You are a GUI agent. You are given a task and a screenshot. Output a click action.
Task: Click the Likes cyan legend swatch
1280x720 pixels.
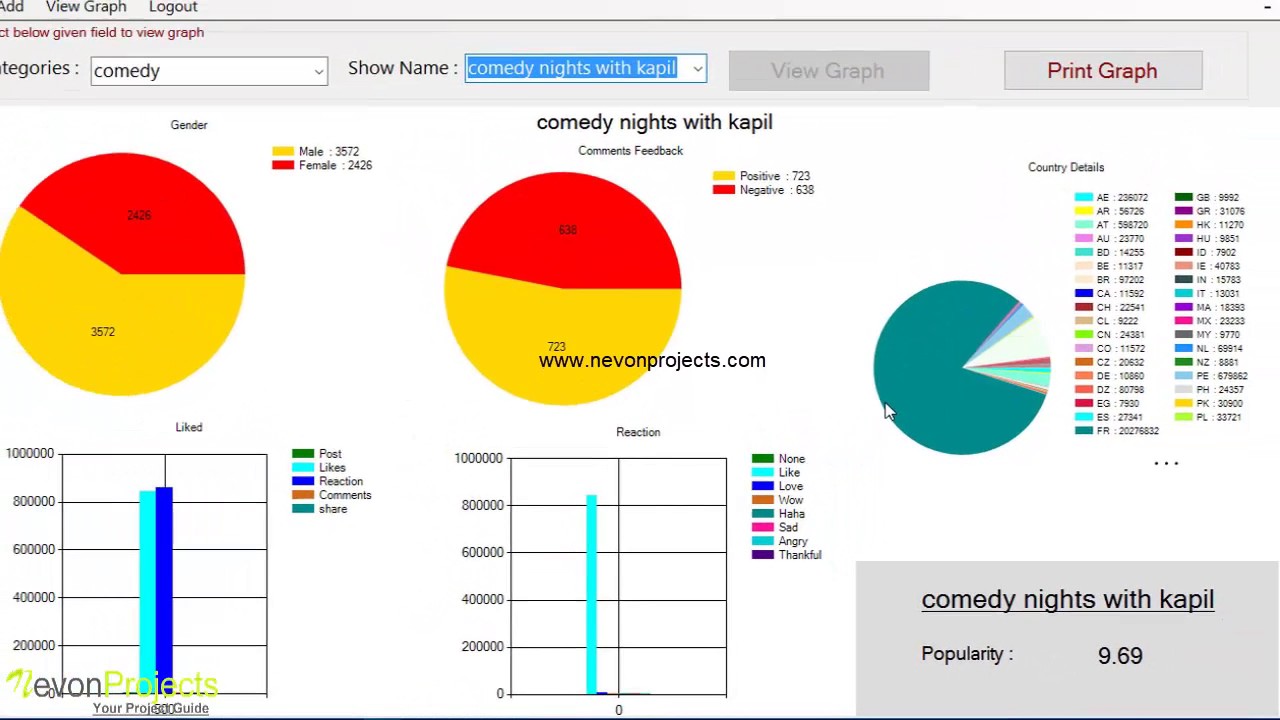click(303, 468)
